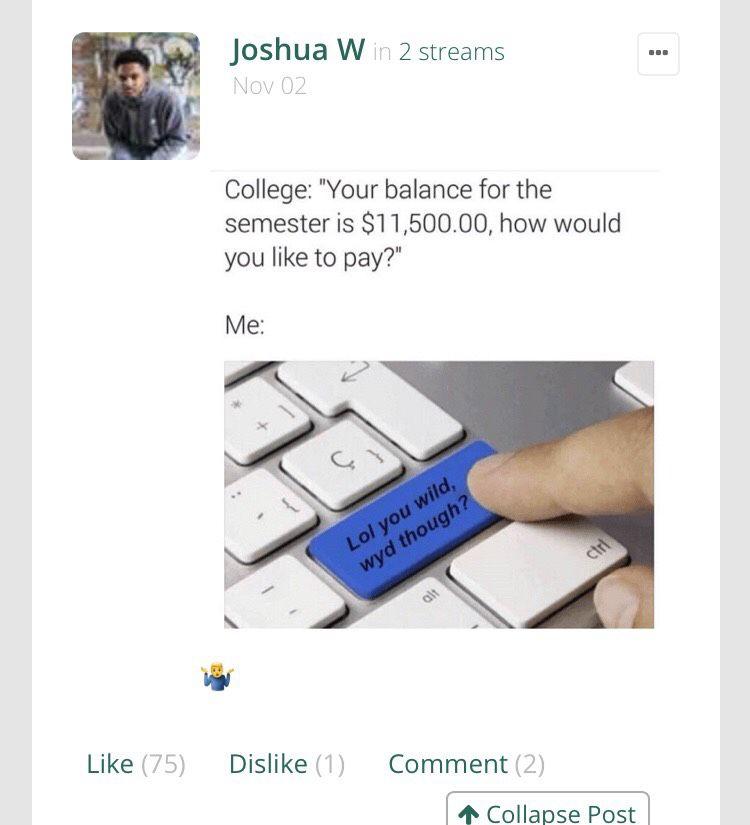Click the "Me:" line of the post
Image resolution: width=750 pixels, height=825 pixels.
[245, 325]
